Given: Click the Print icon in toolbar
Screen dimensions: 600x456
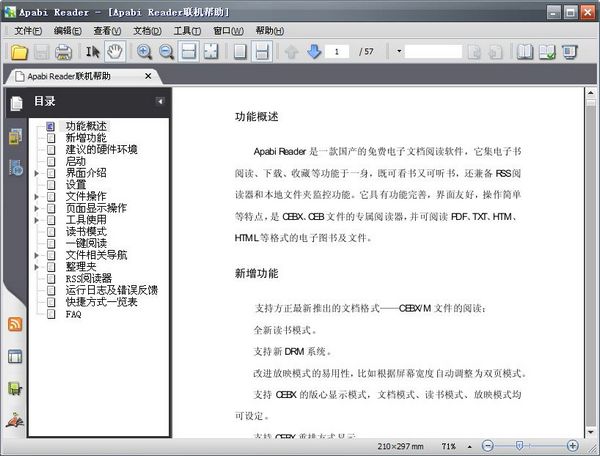Looking at the screenshot, I should [x=63, y=52].
